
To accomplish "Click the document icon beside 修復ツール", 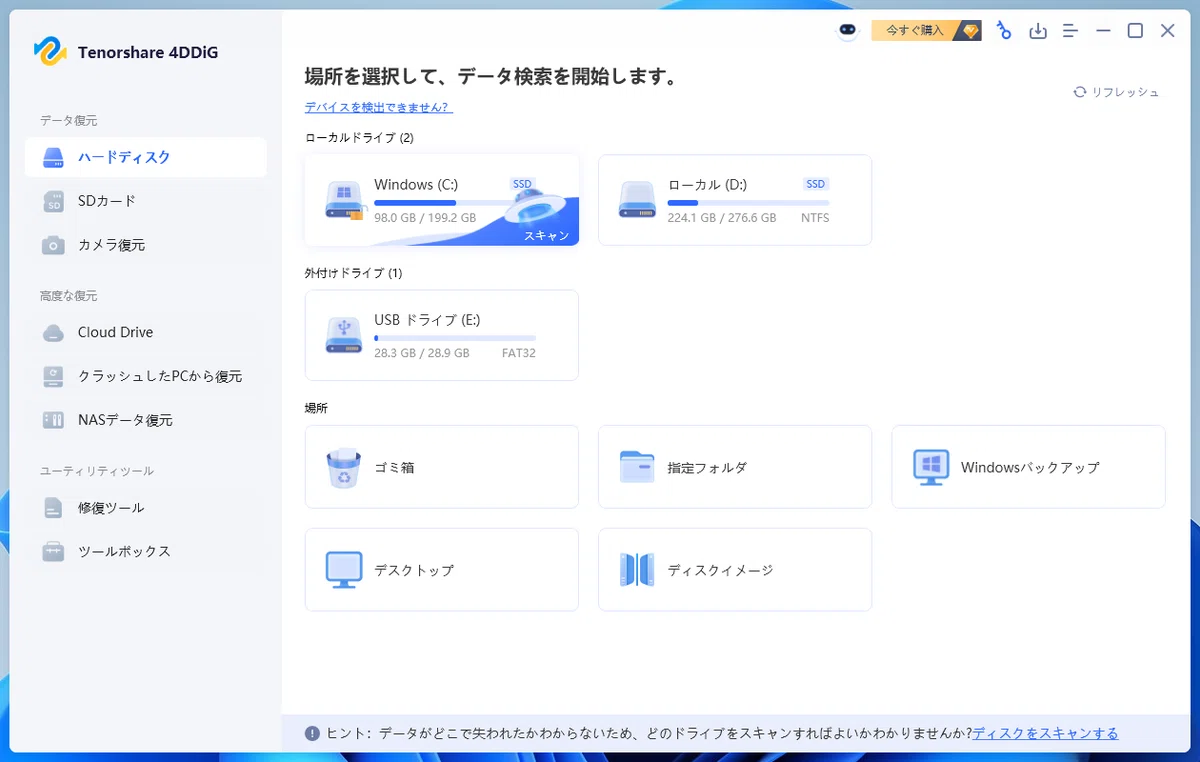I will 54,508.
